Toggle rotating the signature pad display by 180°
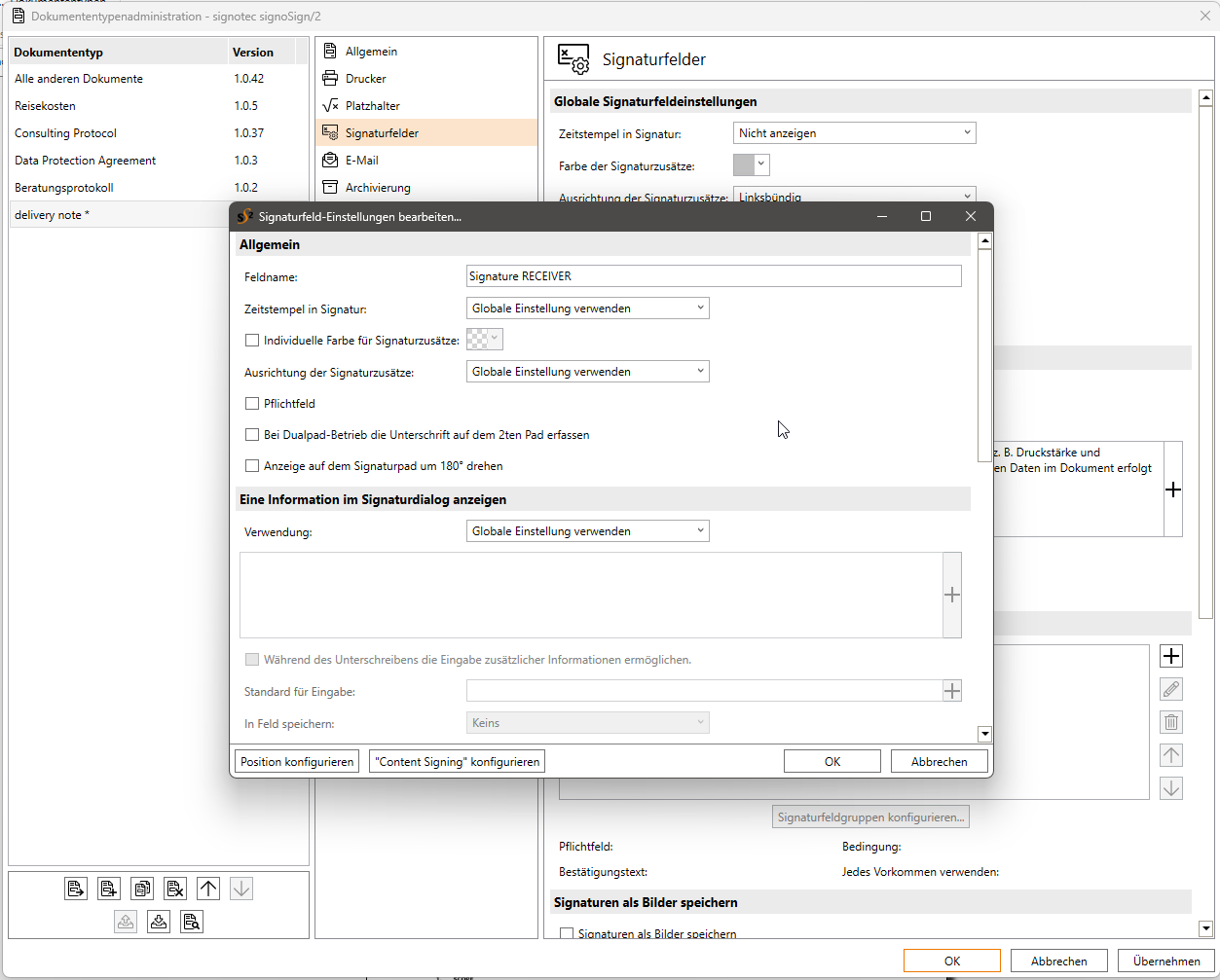 coord(252,466)
